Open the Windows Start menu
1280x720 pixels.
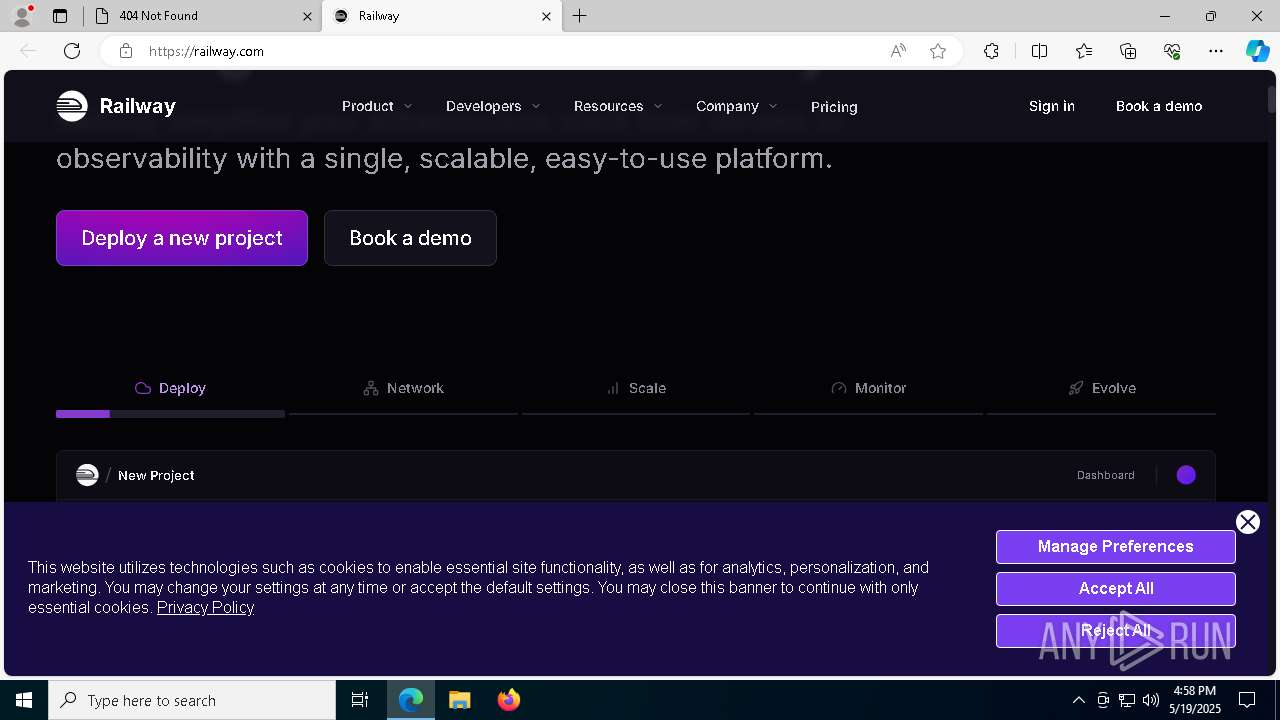[24, 700]
